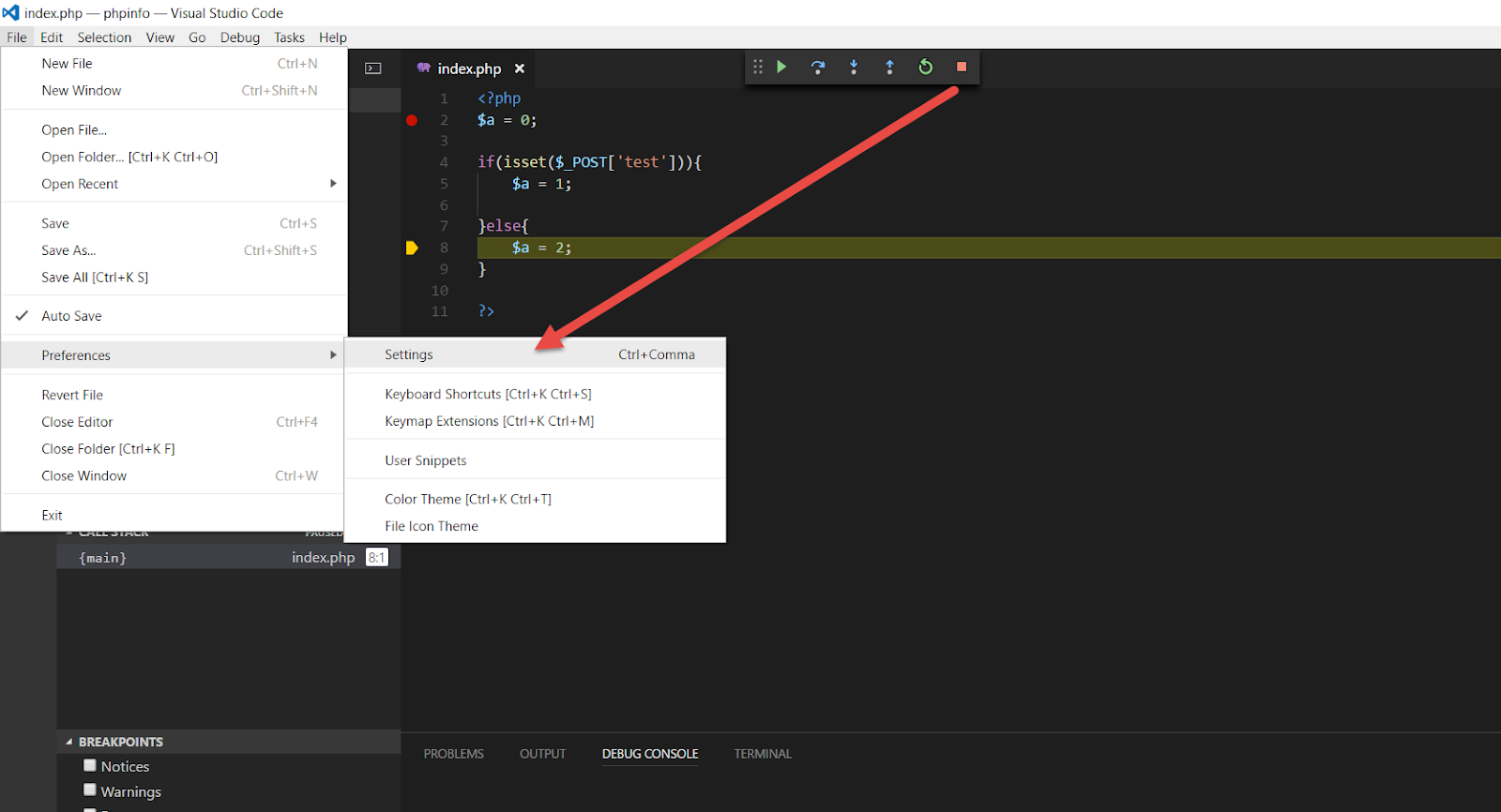Toggle the Warnings breakpoint checkbox
Screen dimensions: 1501x812
point(90,789)
